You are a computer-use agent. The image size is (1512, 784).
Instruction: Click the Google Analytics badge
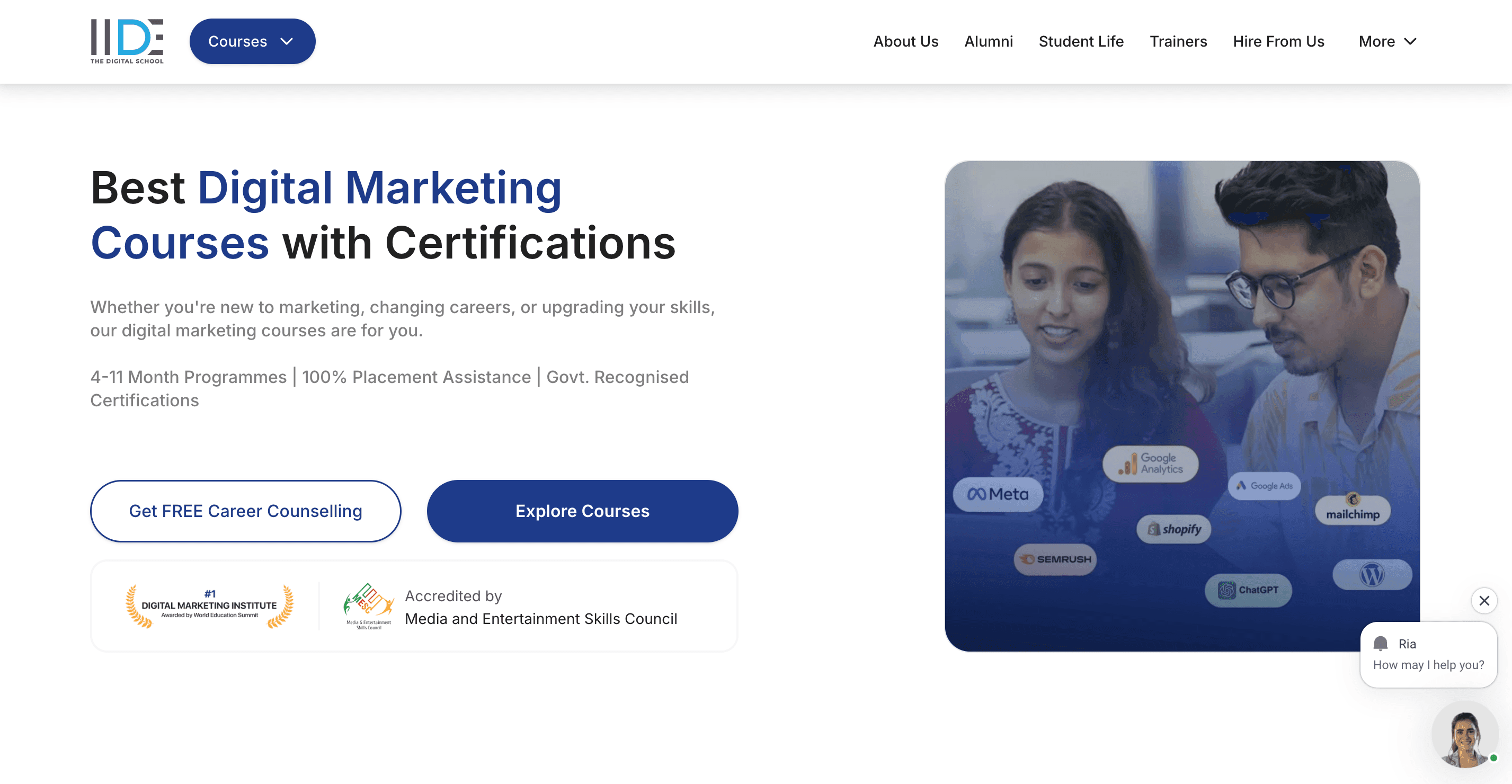click(1151, 464)
